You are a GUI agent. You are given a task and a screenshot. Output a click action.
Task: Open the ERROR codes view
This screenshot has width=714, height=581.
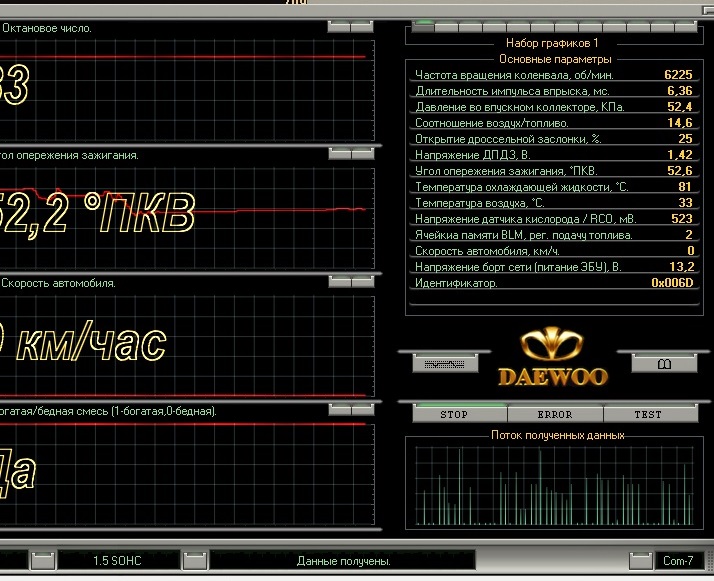pos(555,414)
